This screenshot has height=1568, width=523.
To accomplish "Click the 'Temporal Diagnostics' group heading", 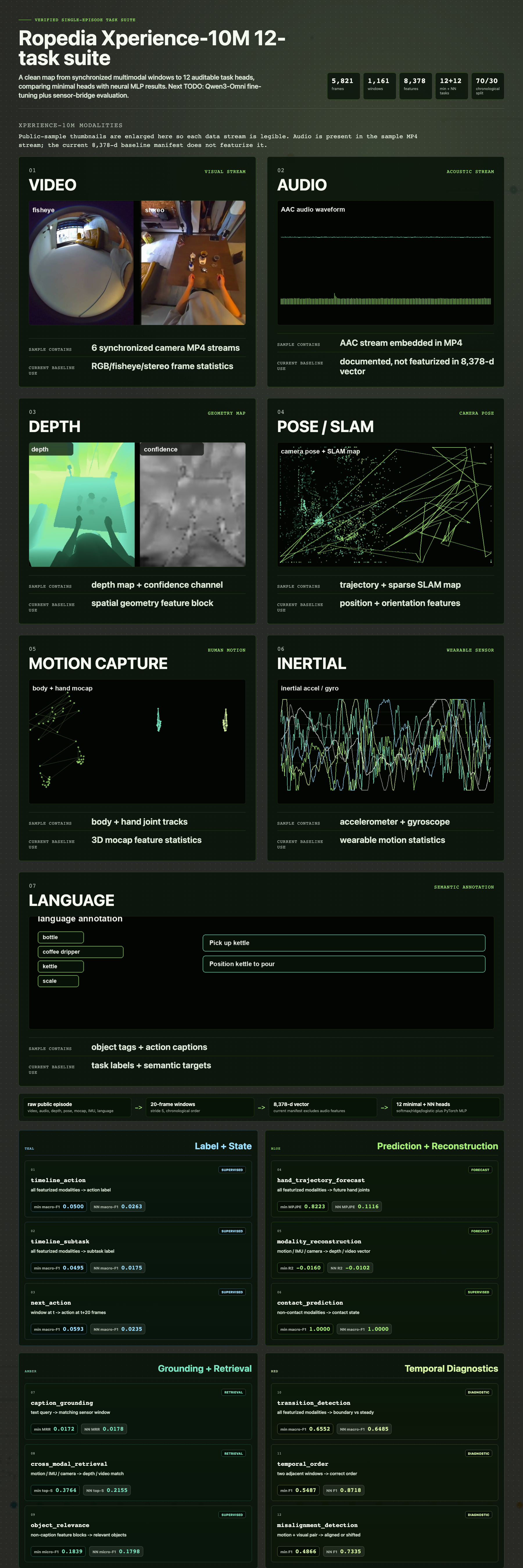I will 451,1368.
